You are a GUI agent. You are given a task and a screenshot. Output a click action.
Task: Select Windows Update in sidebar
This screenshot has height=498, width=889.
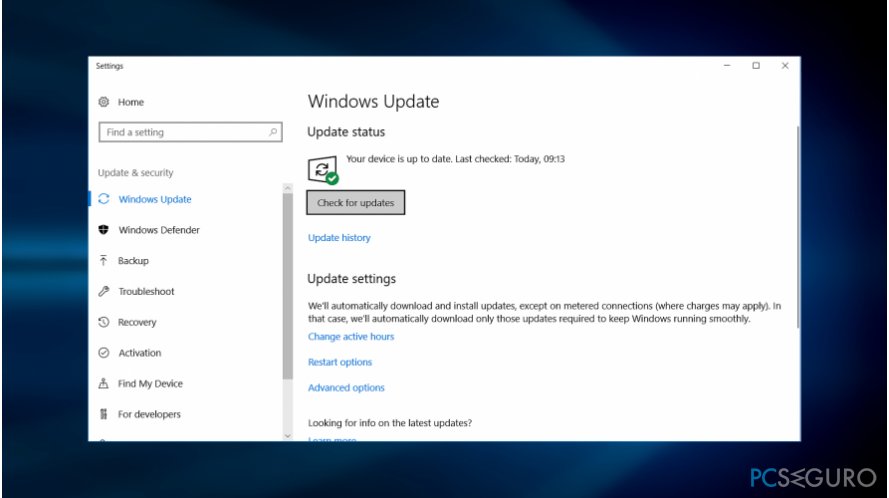click(x=155, y=199)
